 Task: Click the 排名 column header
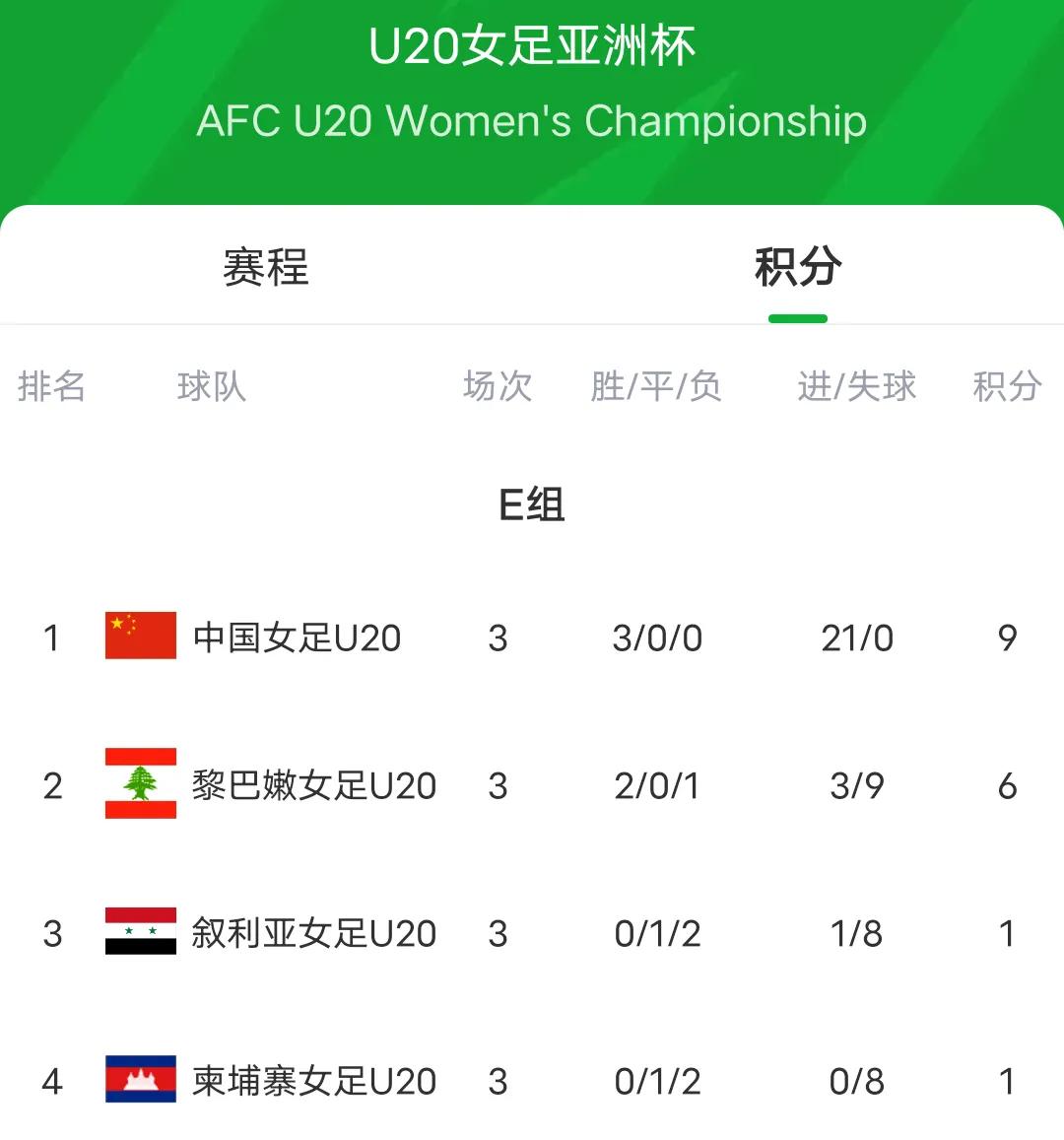51,386
